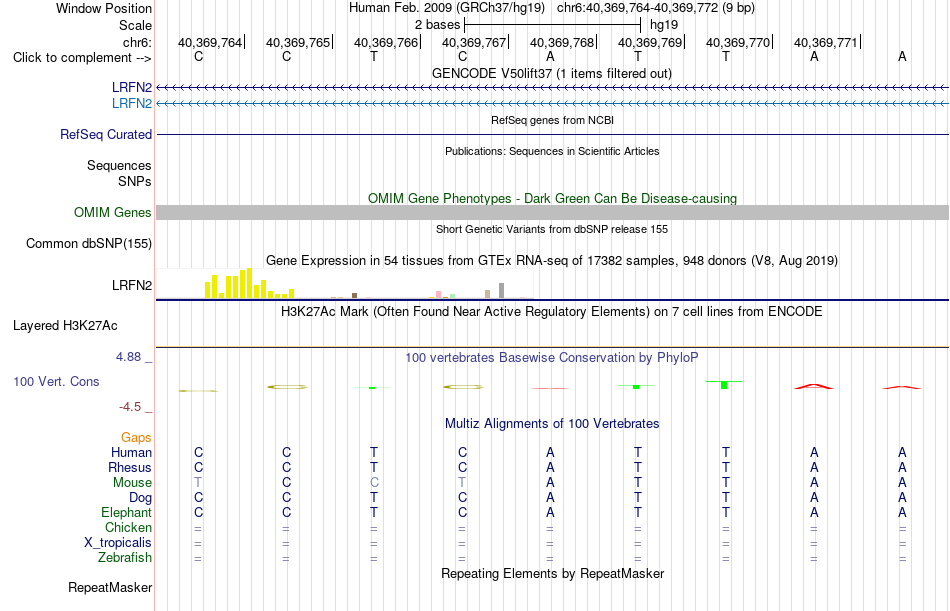Click the 4.88 PhyloP upper limit
The width and height of the screenshot is (950, 611).
point(128,357)
